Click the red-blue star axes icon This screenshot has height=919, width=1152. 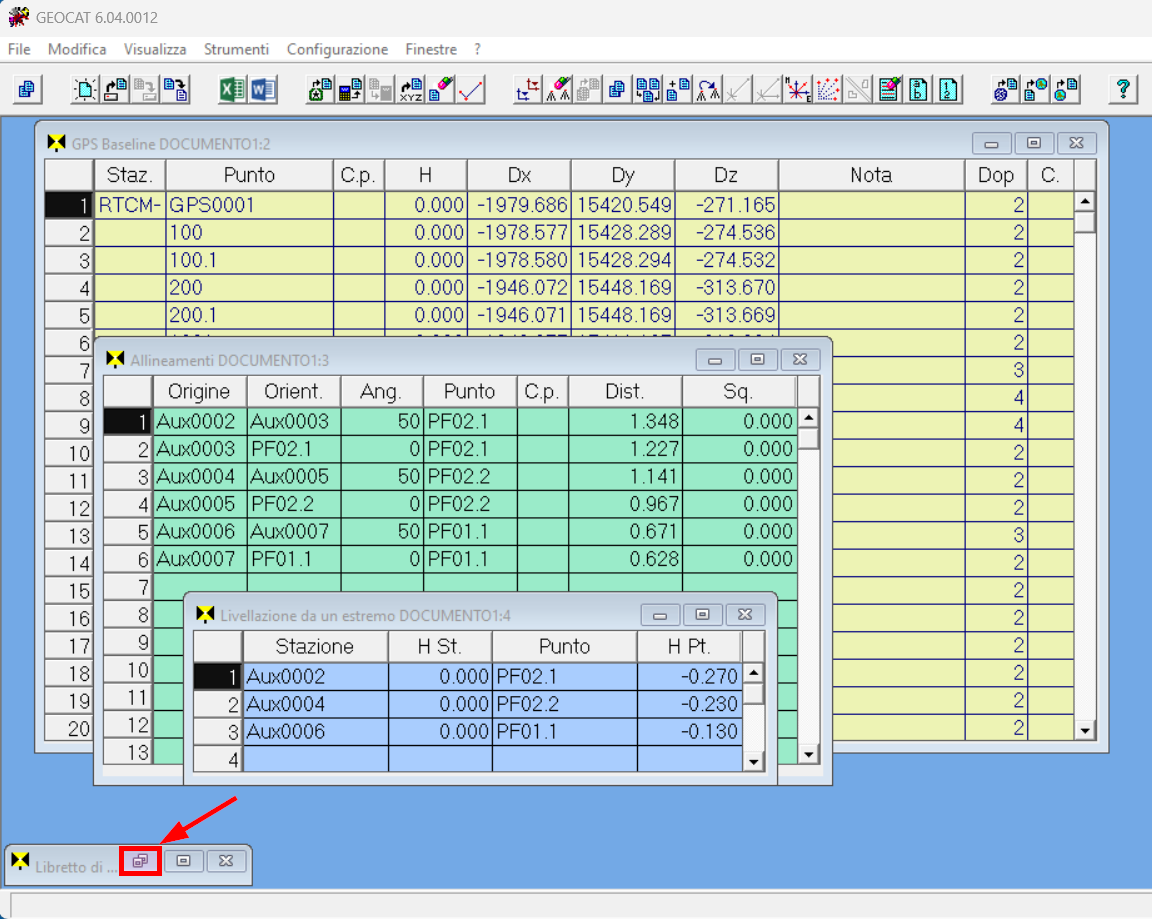(798, 90)
